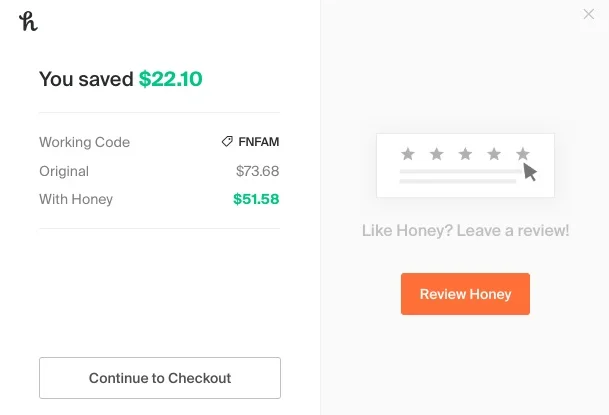Click the FNFAM working code text

[259, 142]
